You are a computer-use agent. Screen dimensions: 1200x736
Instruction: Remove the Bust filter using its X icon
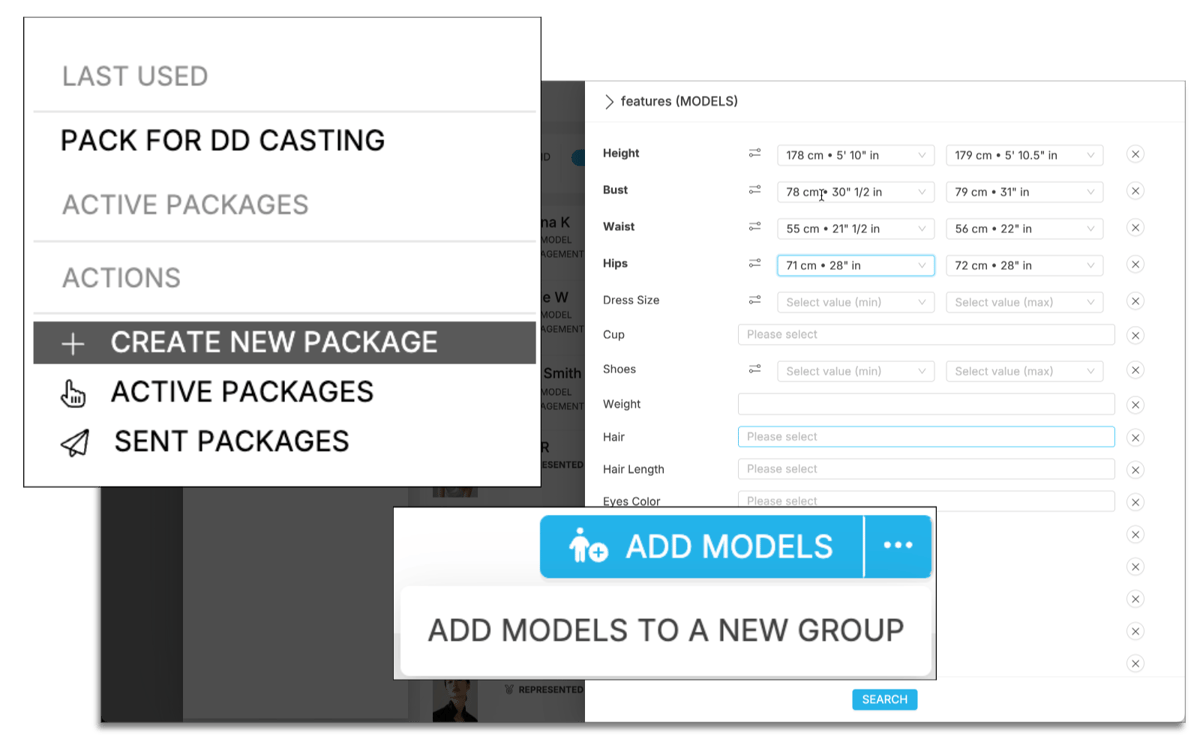point(1135,191)
